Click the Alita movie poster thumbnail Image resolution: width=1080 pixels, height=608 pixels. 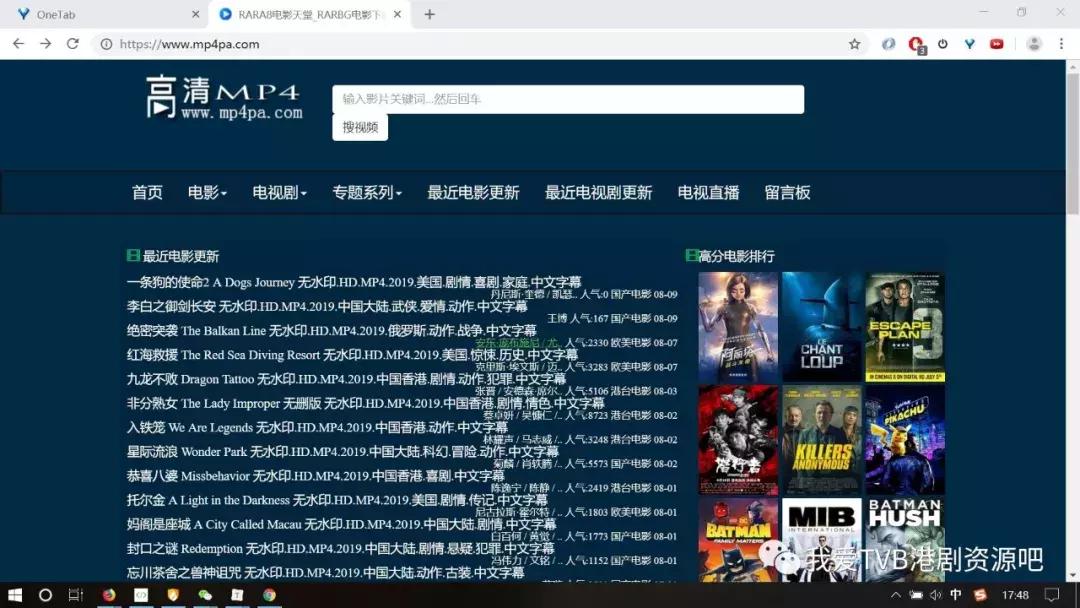[x=739, y=325]
